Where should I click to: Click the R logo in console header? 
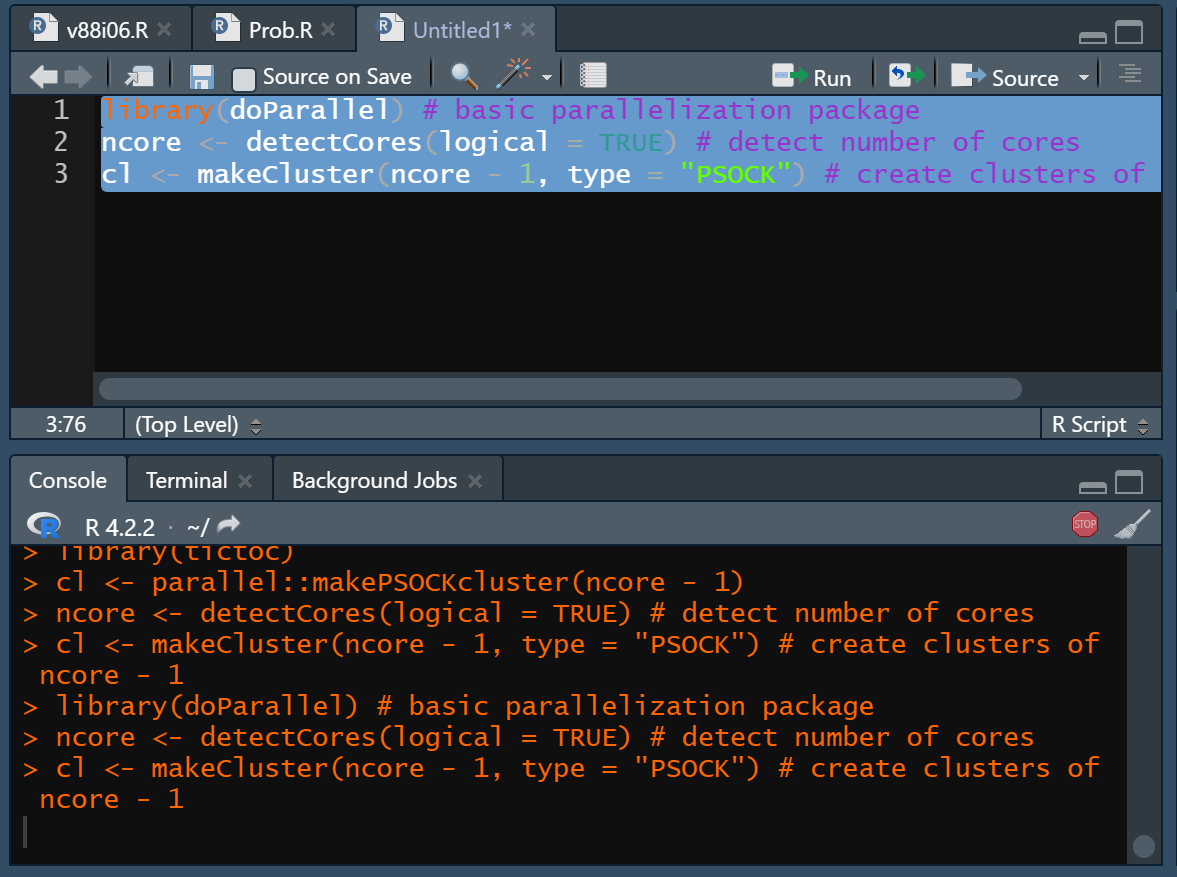point(44,526)
